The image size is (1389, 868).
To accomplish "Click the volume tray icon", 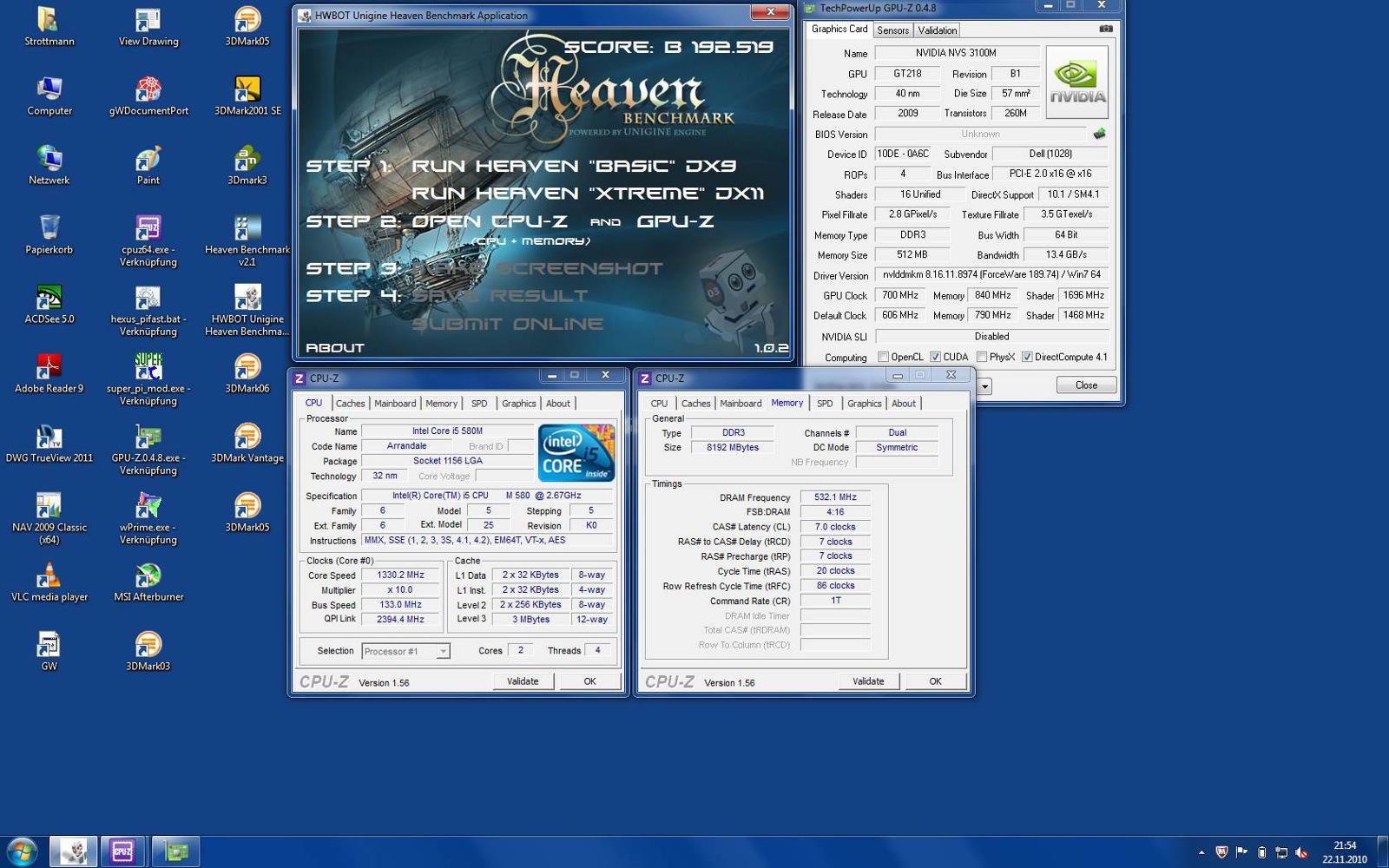I will pos(1301,852).
